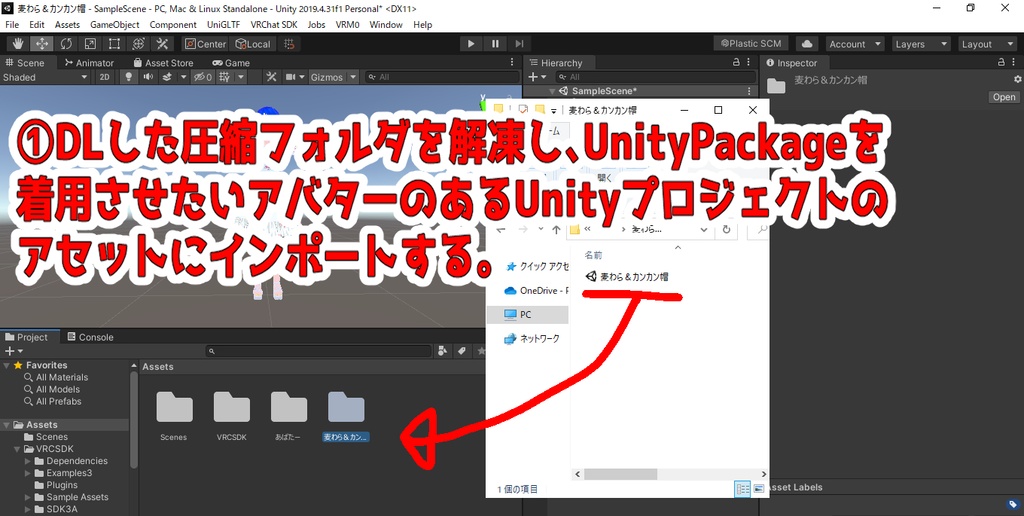Image resolution: width=1024 pixels, height=516 pixels.
Task: Open the cloud services icon
Action: tap(807, 44)
